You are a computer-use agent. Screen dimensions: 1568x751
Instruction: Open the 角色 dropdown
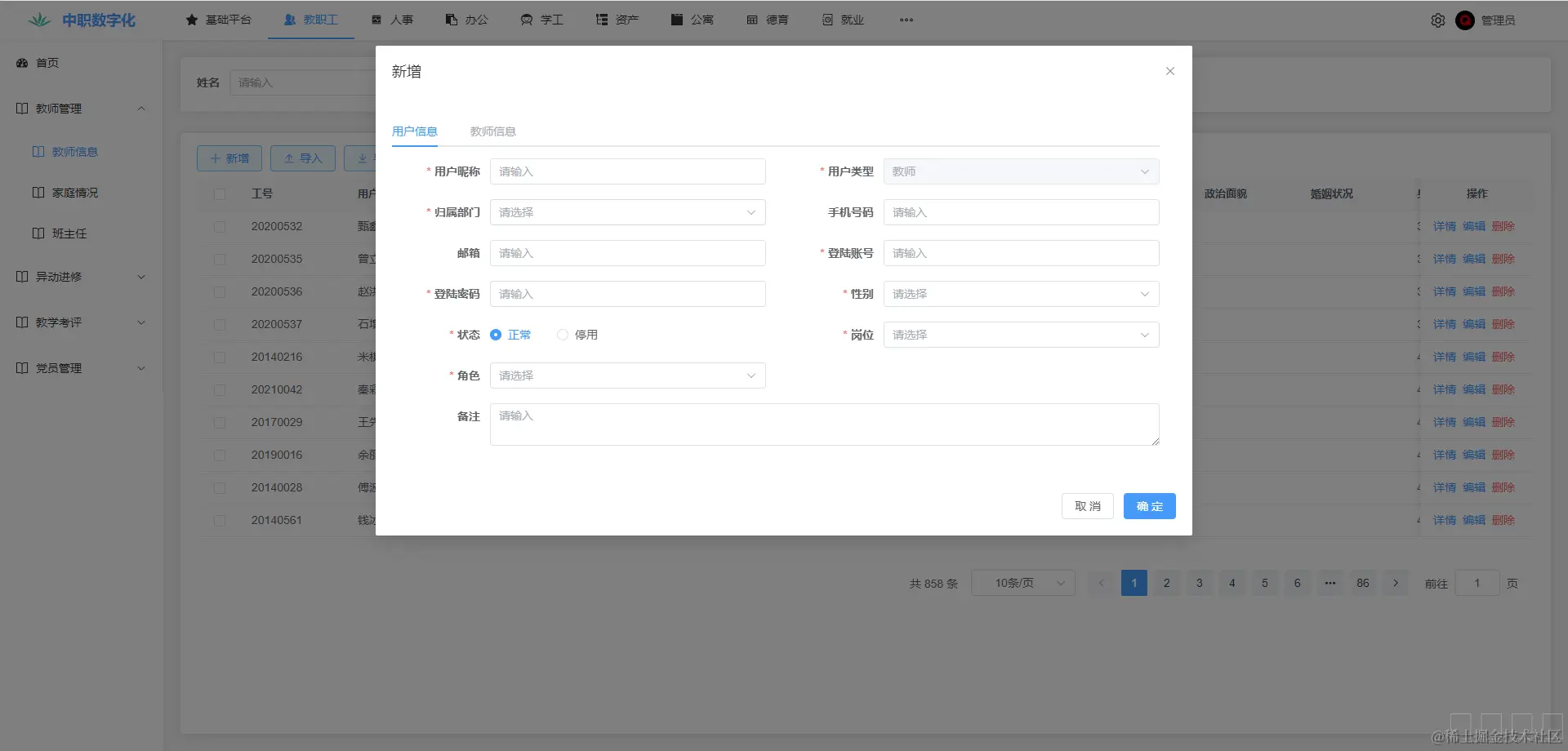628,375
